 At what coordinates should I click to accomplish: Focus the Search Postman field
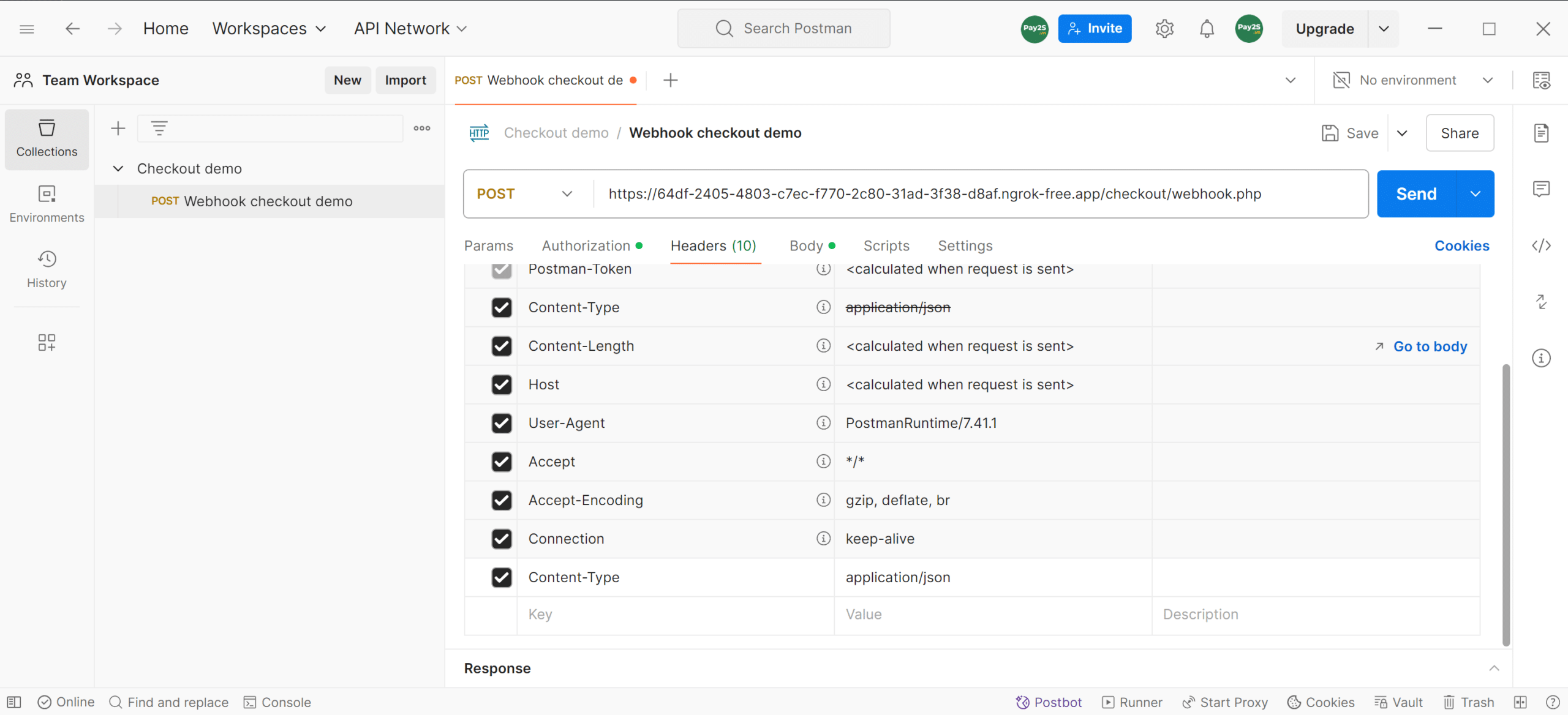tap(783, 29)
